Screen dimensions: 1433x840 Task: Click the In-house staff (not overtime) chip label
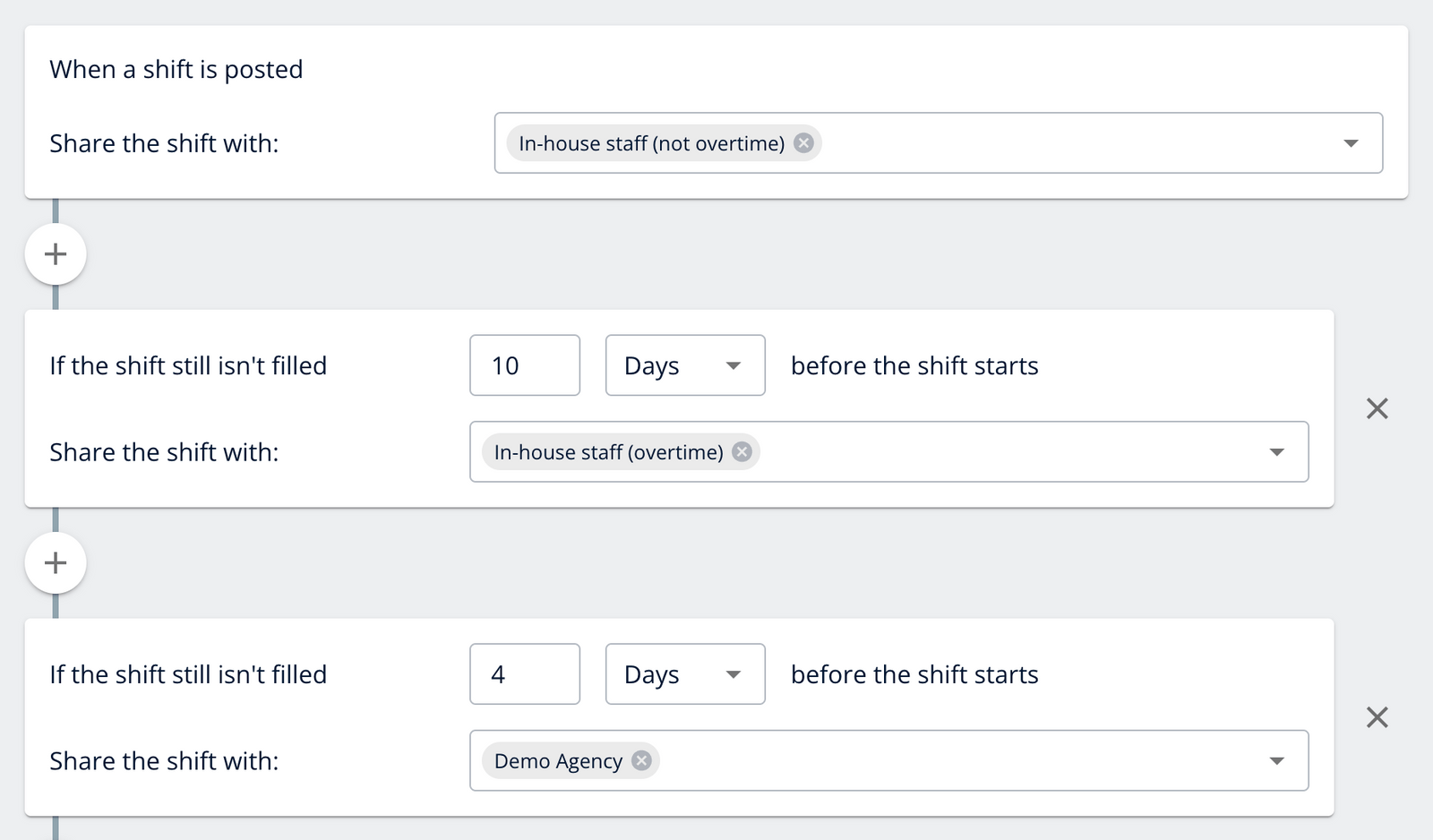(651, 143)
